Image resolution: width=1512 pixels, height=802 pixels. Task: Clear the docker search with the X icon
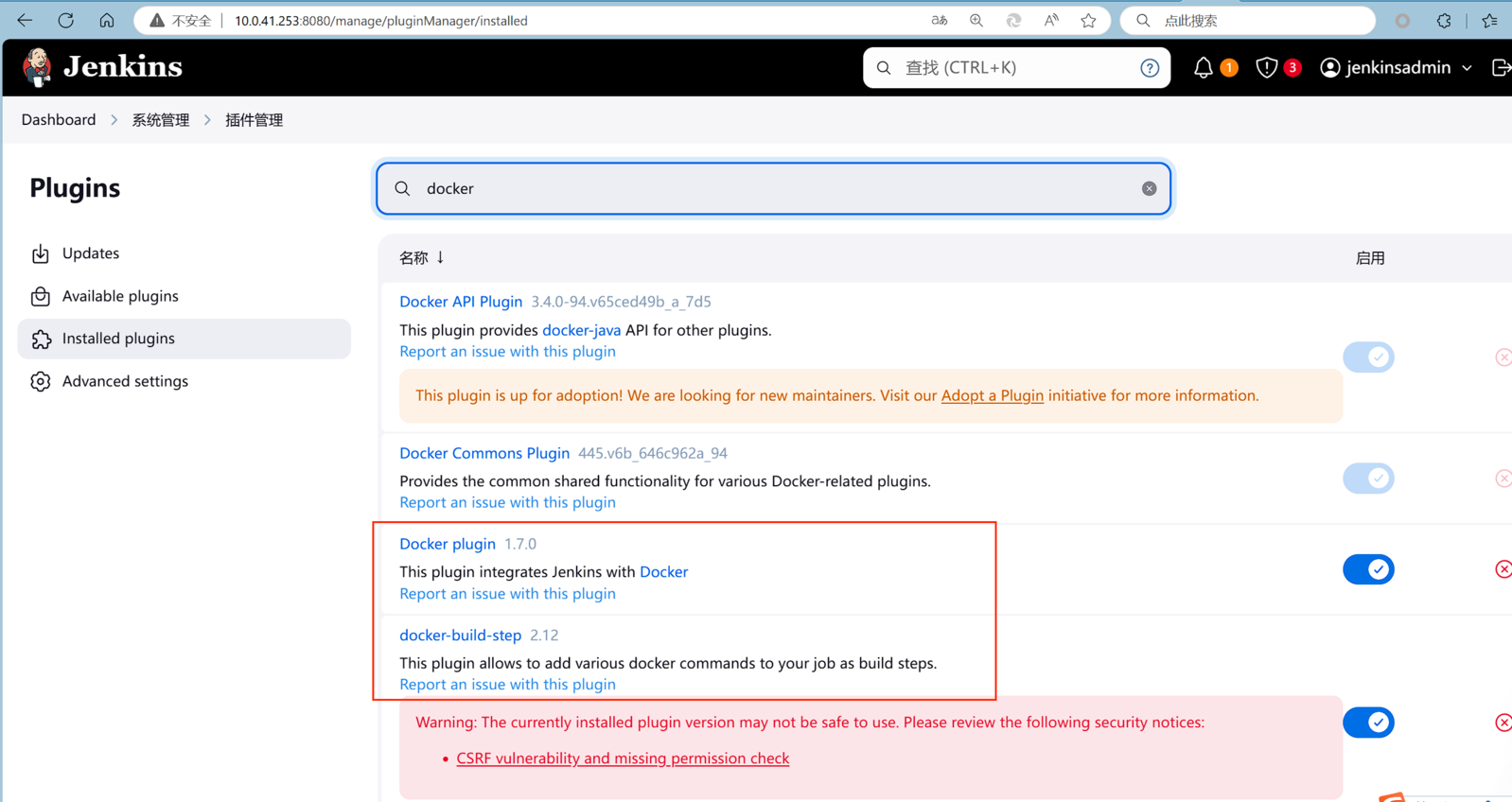(x=1149, y=188)
